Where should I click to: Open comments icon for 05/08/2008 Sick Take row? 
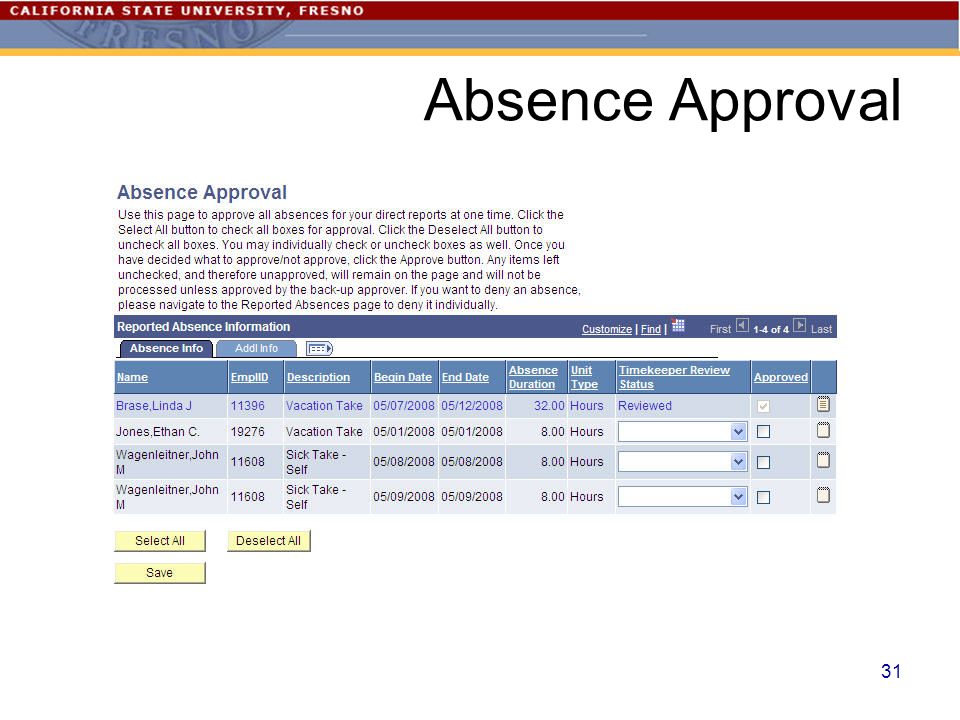point(823,460)
